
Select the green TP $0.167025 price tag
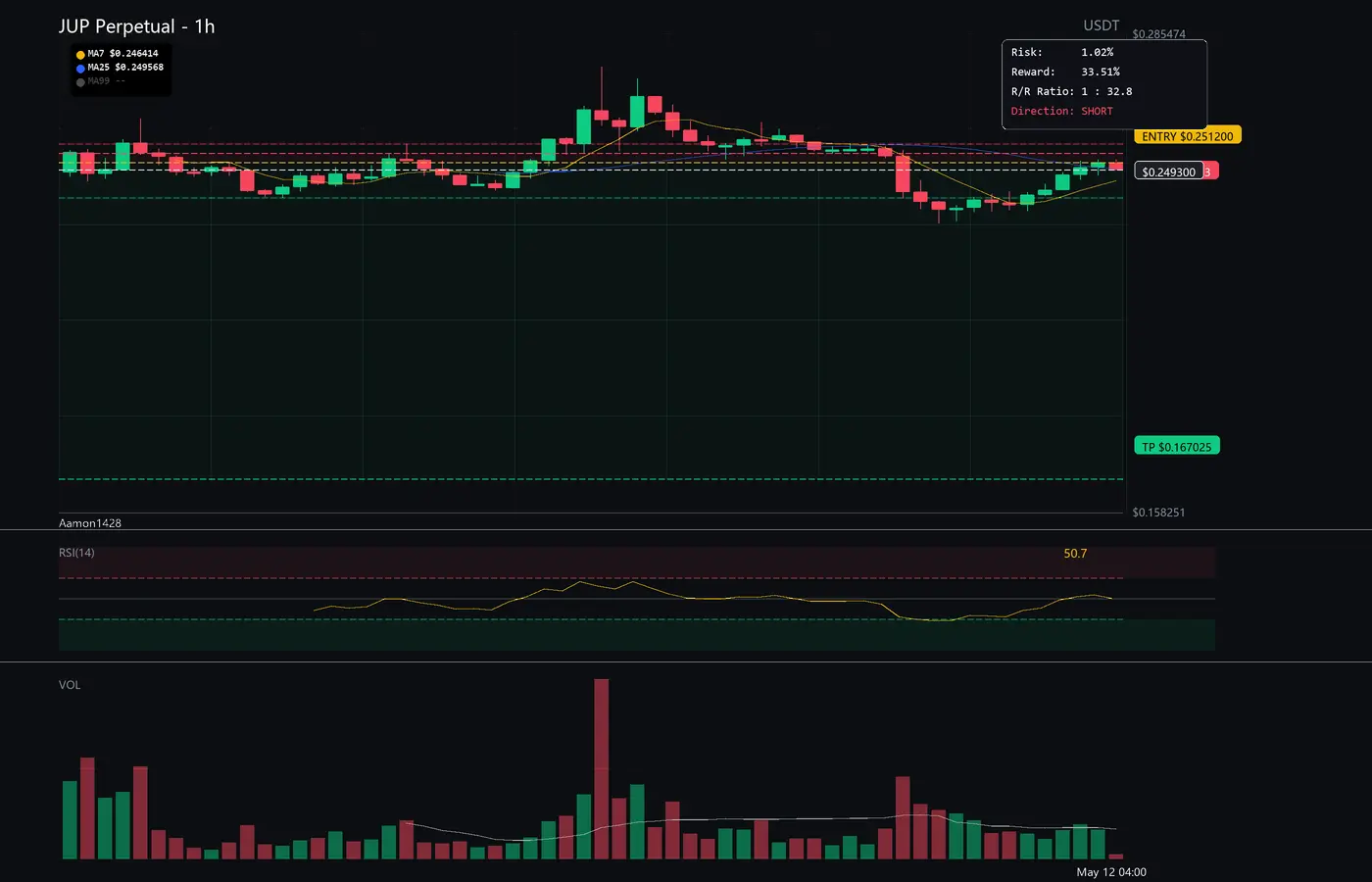(x=1177, y=447)
